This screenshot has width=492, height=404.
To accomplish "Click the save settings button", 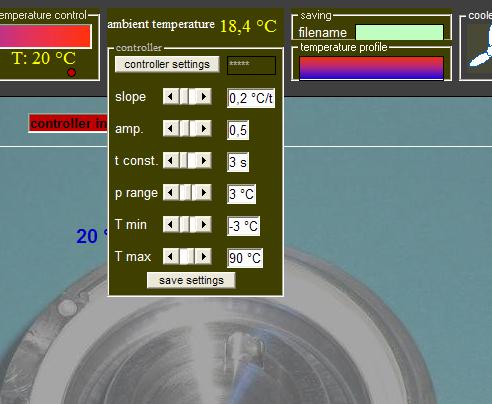I will [x=191, y=280].
